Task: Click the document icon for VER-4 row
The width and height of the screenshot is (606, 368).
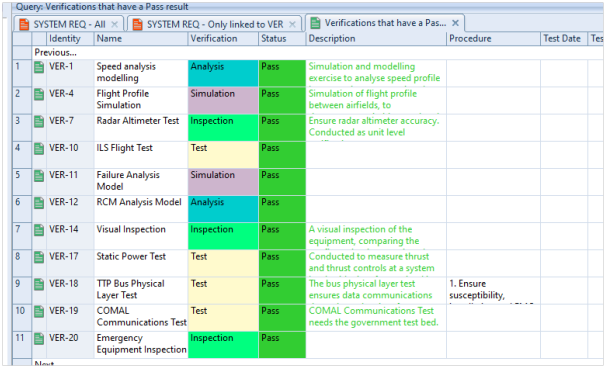Action: (x=39, y=94)
